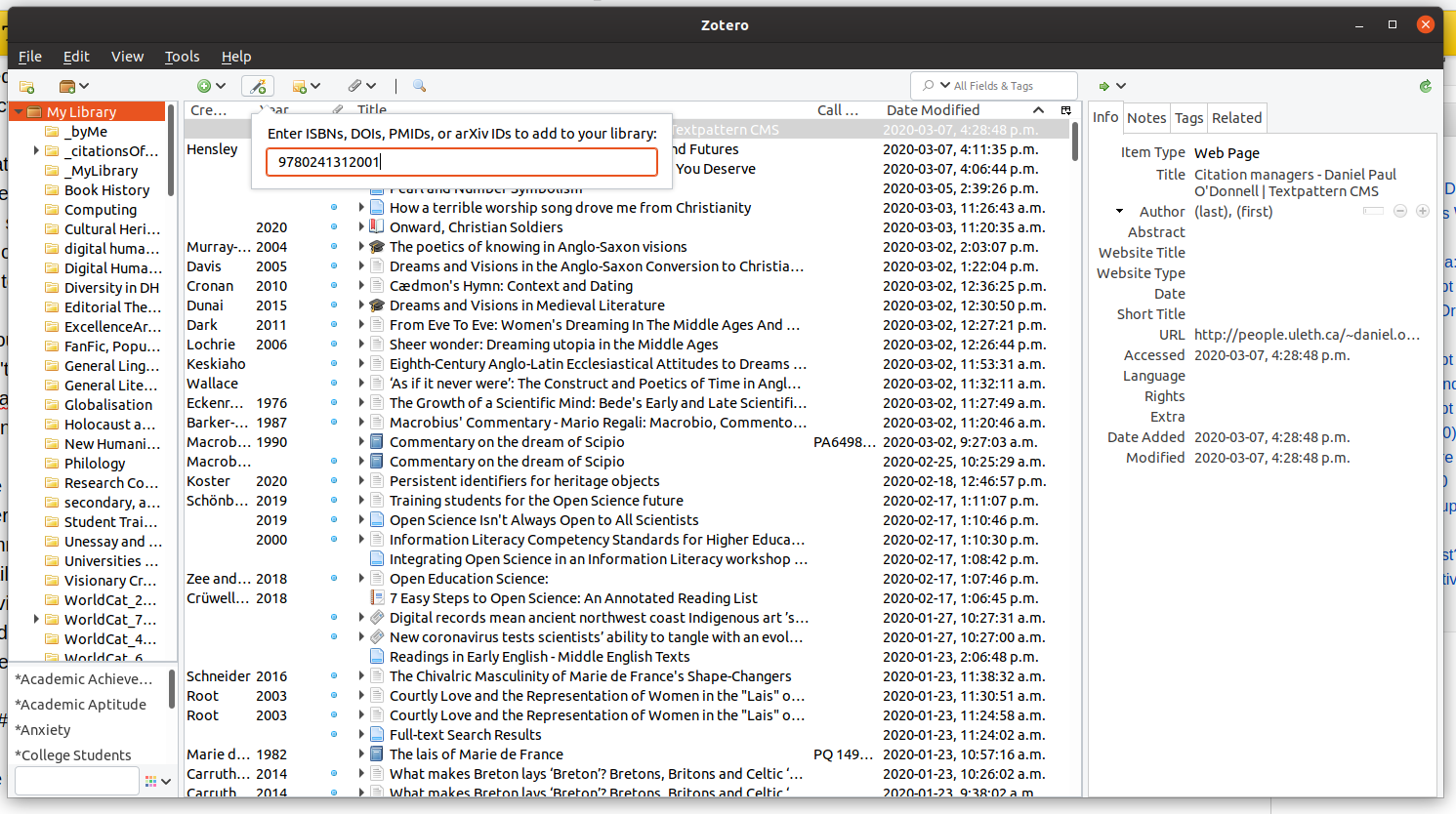
Task: Open Advanced Search magnifier icon
Action: 419,86
